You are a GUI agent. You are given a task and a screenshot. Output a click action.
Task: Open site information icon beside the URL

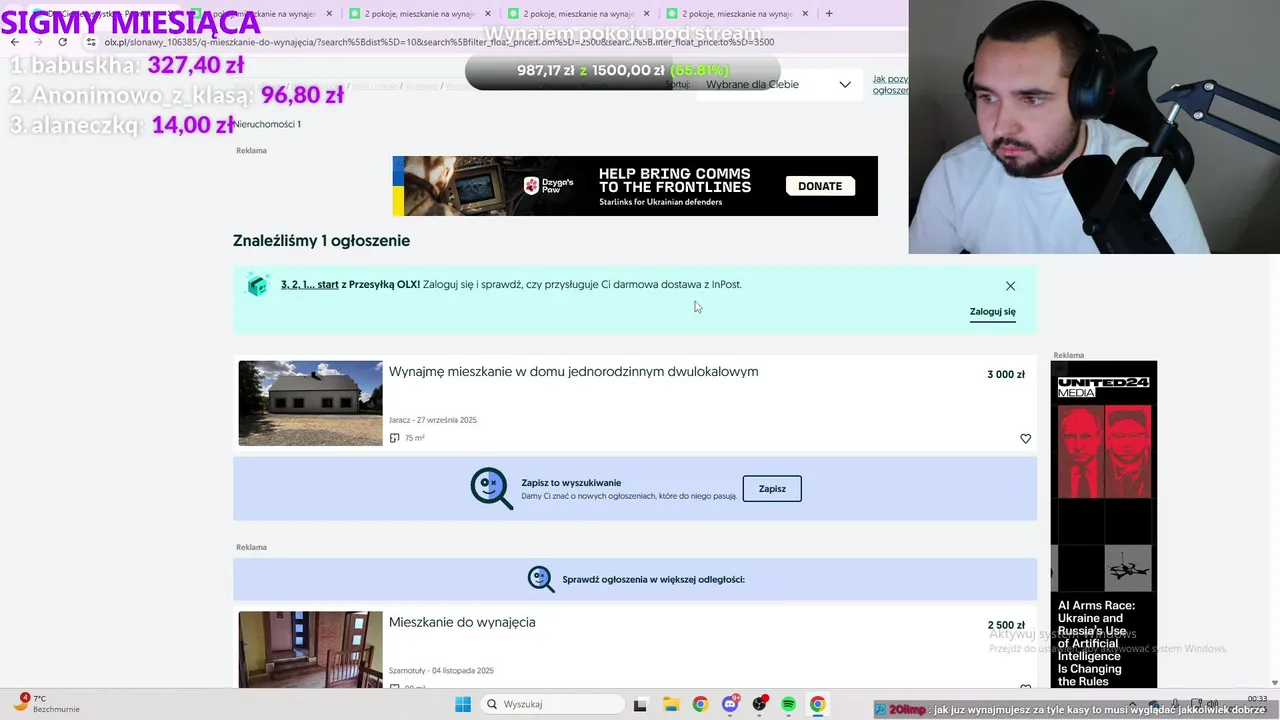[92, 42]
